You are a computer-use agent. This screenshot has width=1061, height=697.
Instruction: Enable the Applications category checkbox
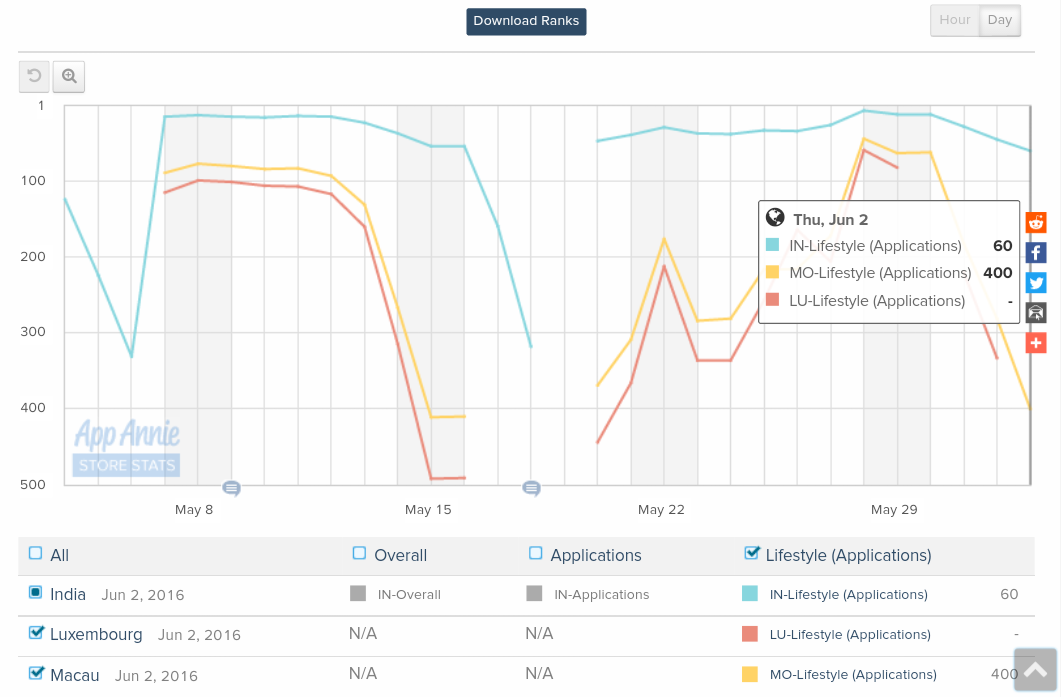tap(536, 554)
